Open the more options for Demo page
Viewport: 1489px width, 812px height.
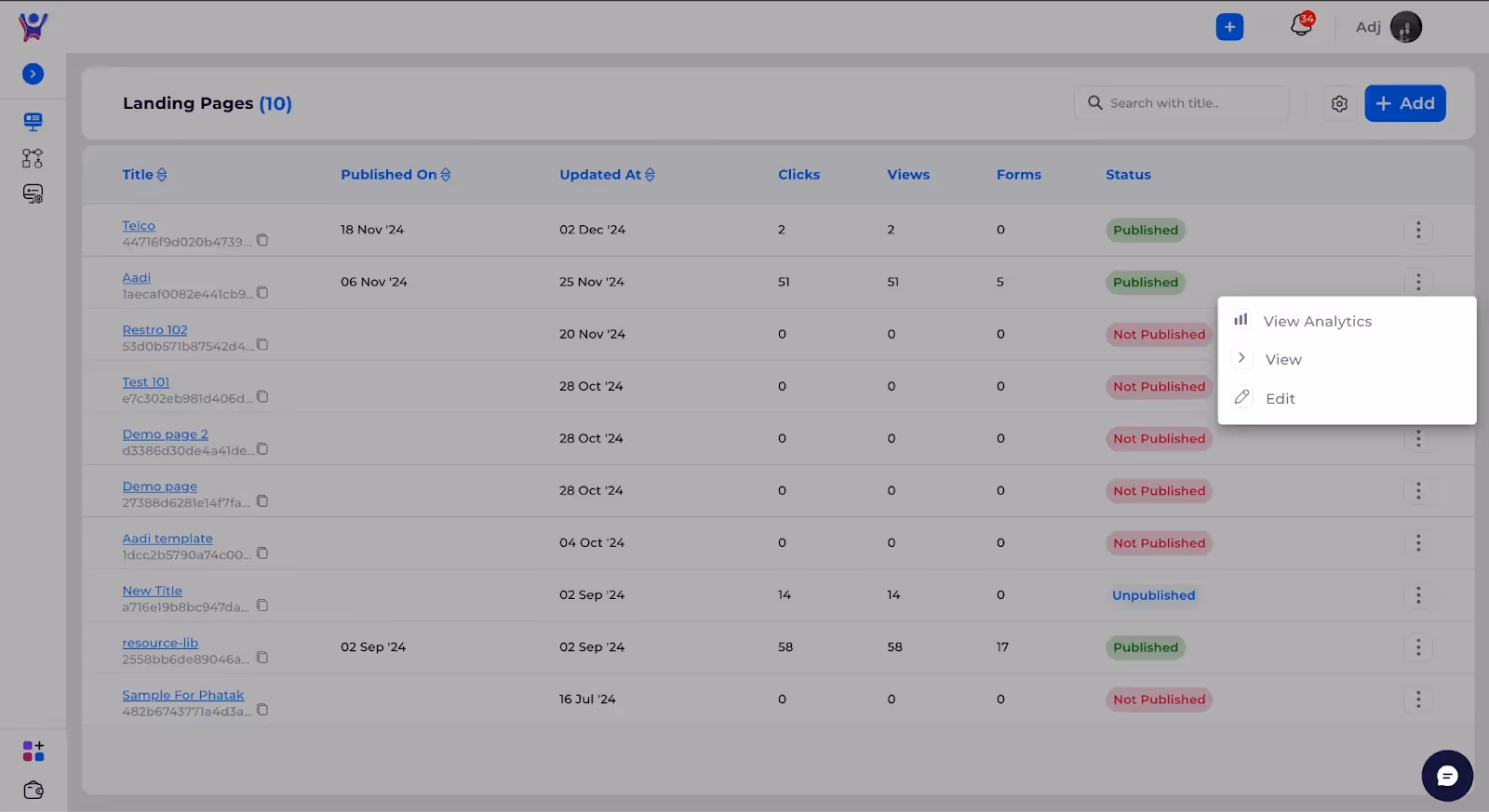pyautogui.click(x=1418, y=490)
